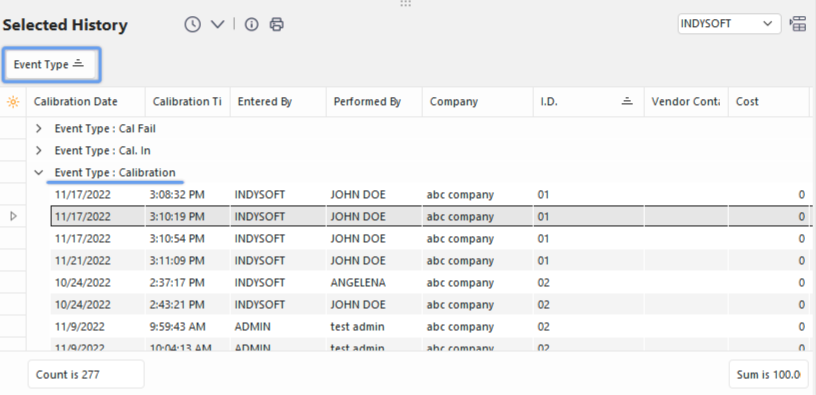Screen dimensions: 816x395
Task: Click the Performed By column header
Action: coord(375,102)
